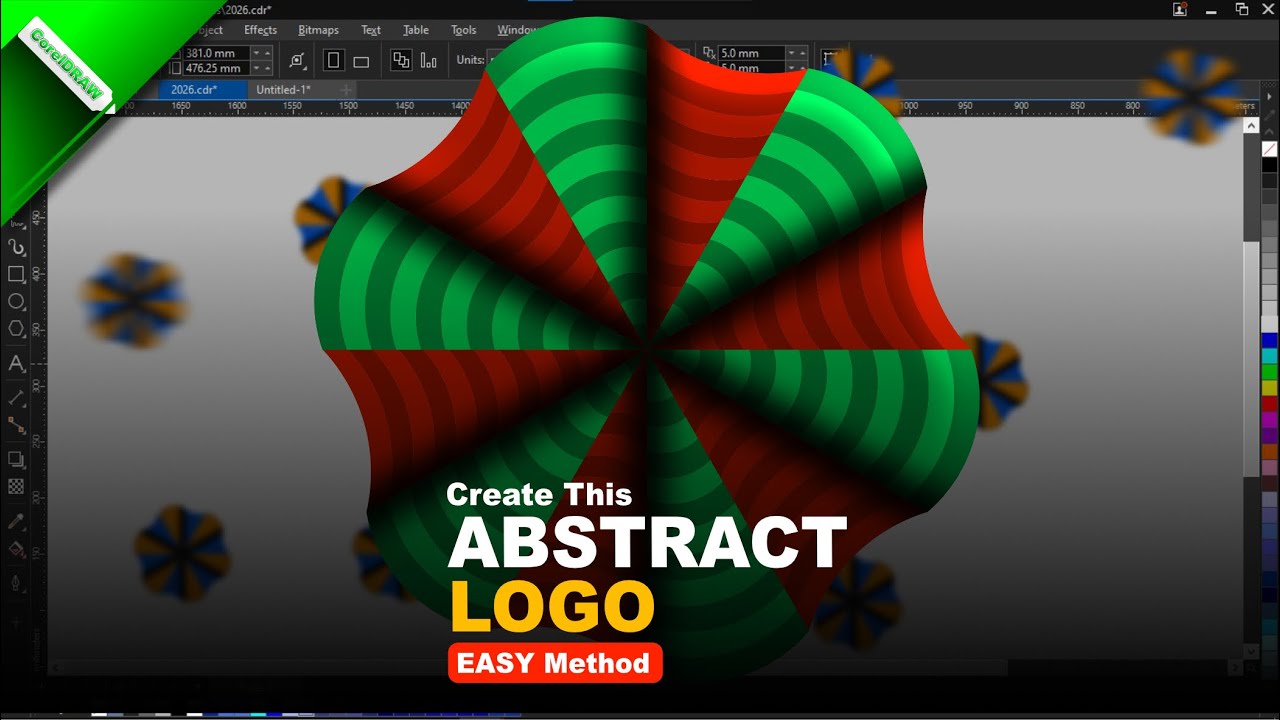The height and width of the screenshot is (720, 1280).
Task: Click the palette eyedropper icon
Action: (1269, 116)
